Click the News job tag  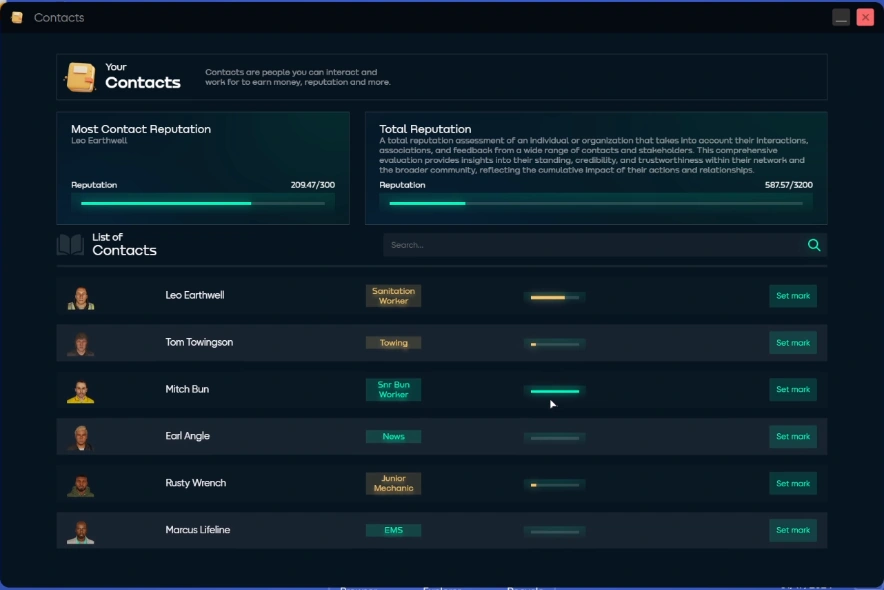tap(394, 437)
